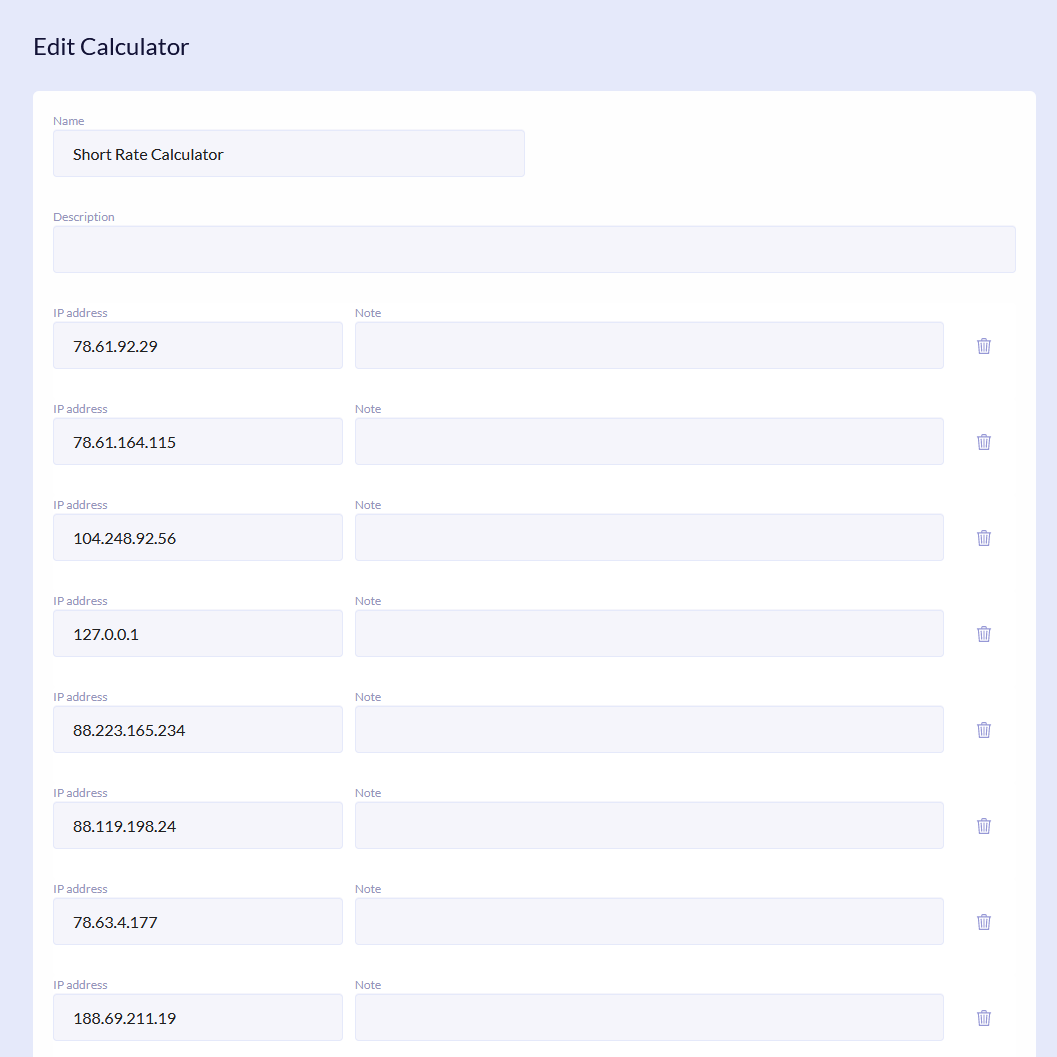Delete the 88.119.198.24 IP entry
The height and width of the screenshot is (1057, 1057).
click(983, 825)
